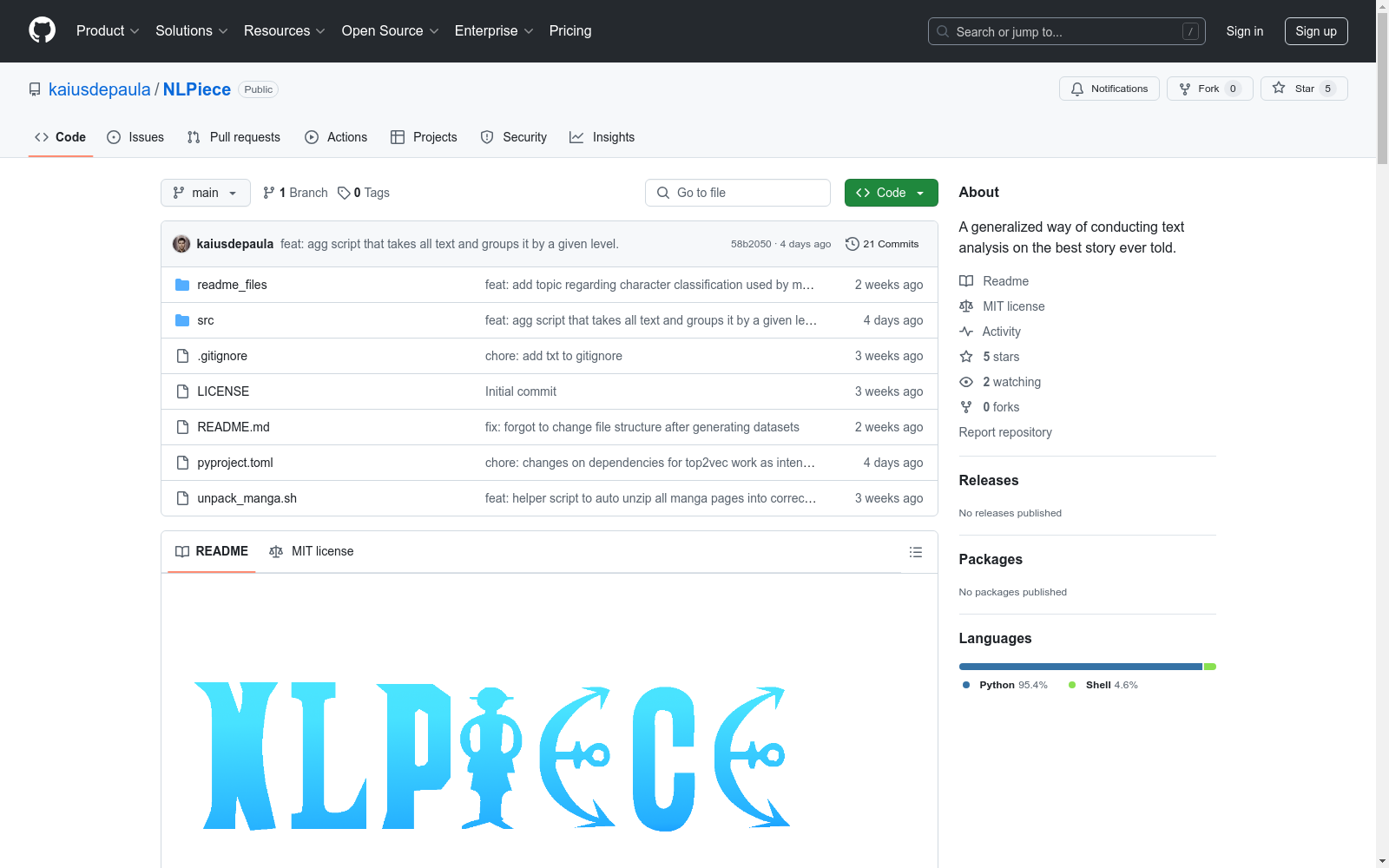Screen dimensions: 1389x868
Task: Click the GitHub logo icon
Action: tap(42, 30)
